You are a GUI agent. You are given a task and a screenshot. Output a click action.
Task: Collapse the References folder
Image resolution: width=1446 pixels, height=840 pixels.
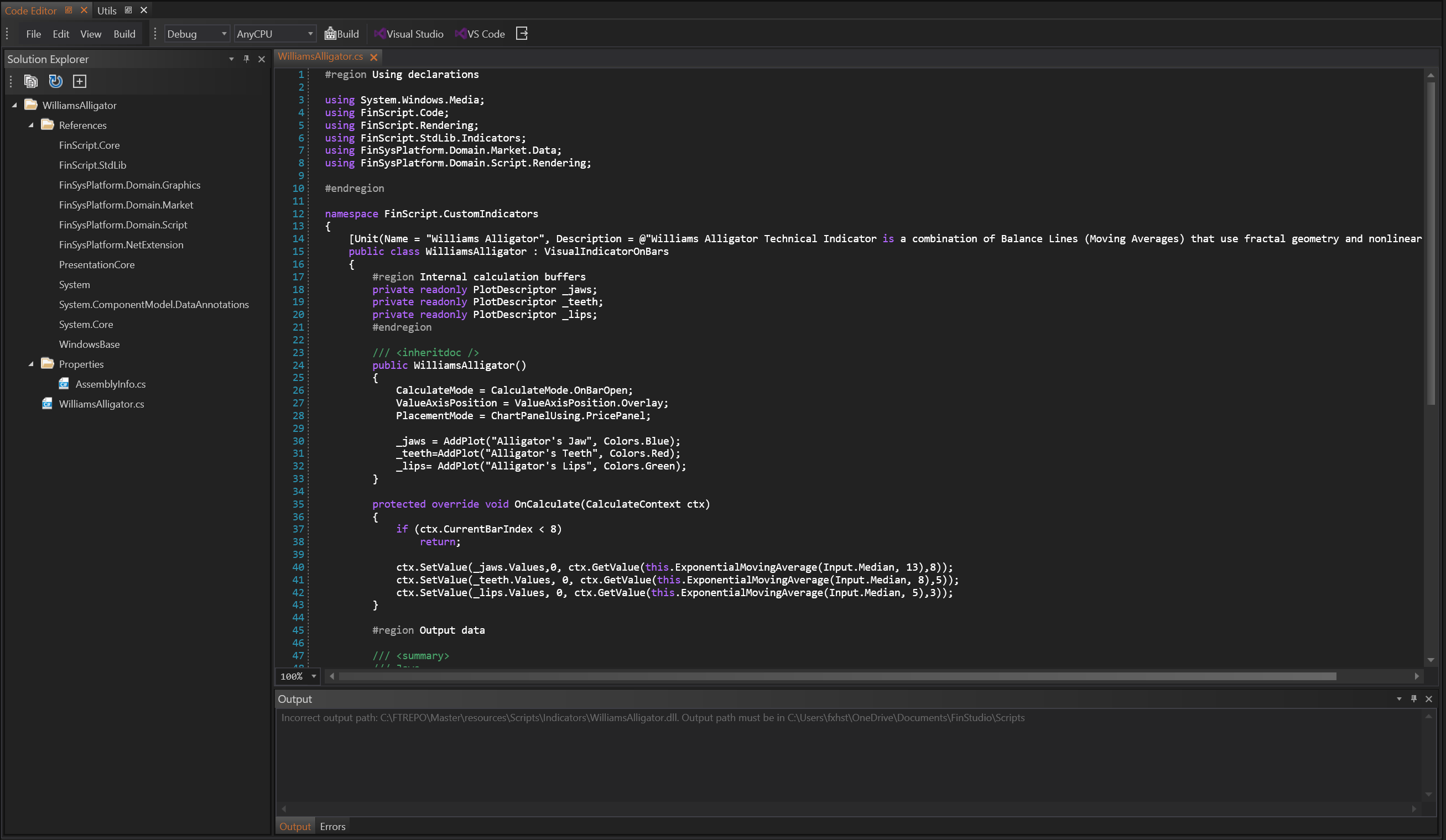31,125
